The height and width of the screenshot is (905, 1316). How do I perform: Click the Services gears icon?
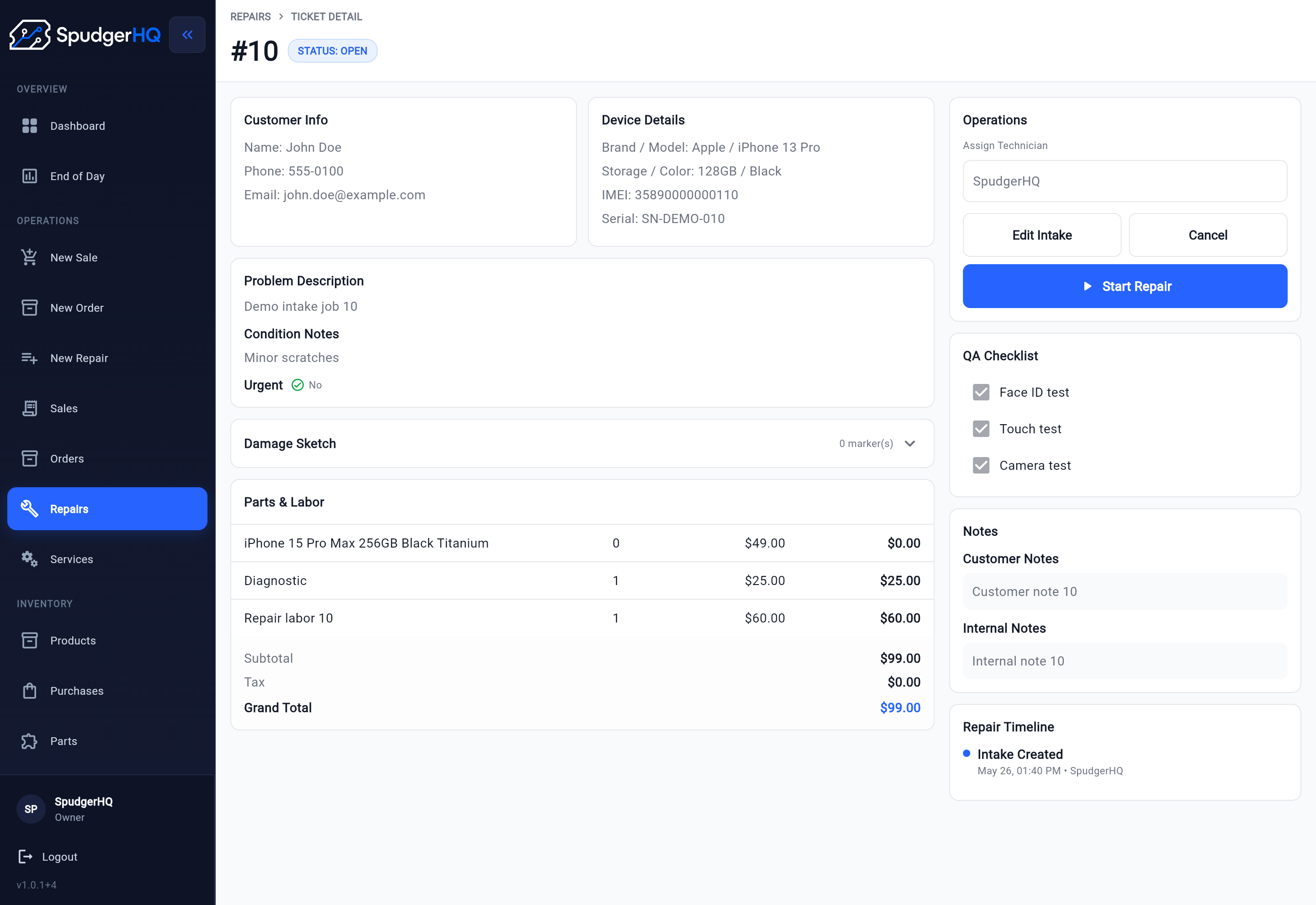29,559
